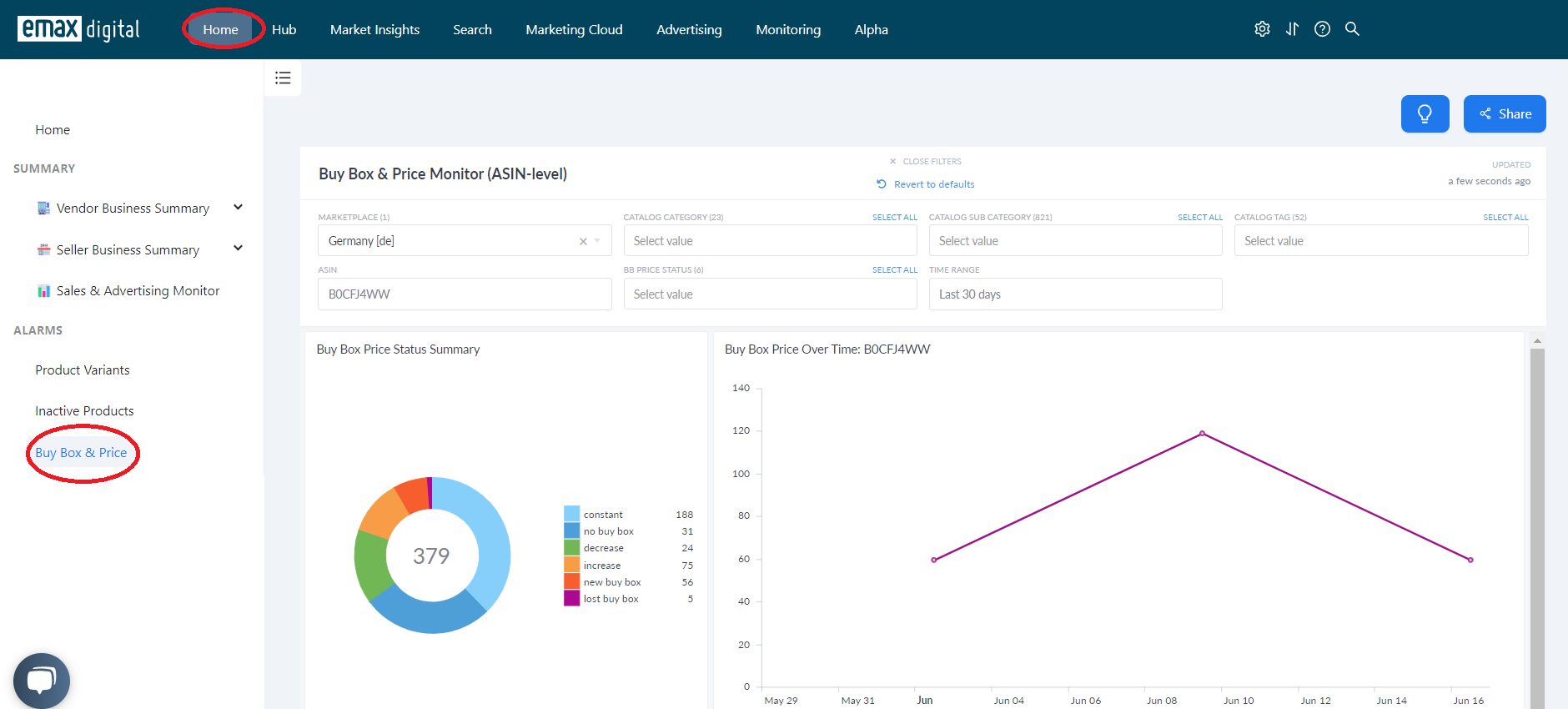Open the settings gear icon

(x=1262, y=29)
